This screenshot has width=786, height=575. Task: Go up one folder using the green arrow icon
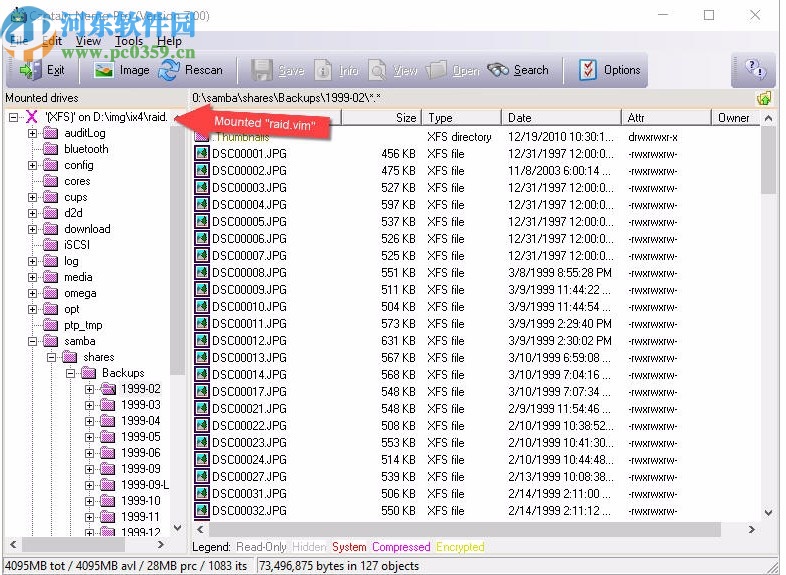(764, 98)
